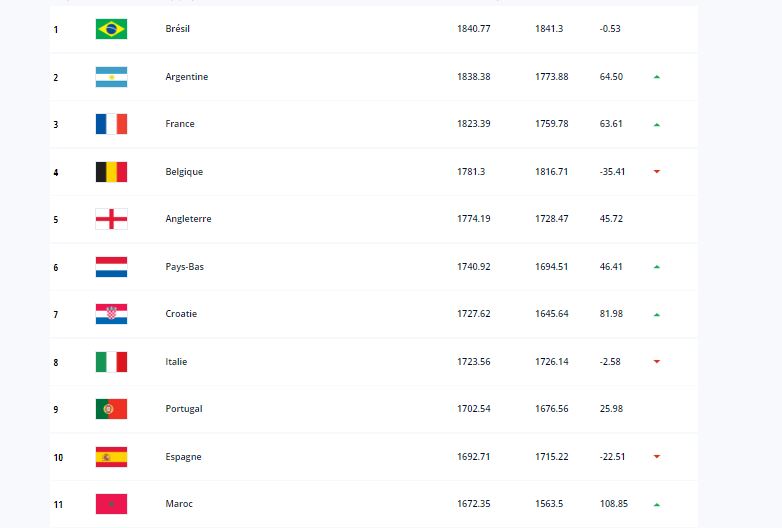Click the red down arrow for Belgique
Screen dimensions: 782x528
click(657, 172)
